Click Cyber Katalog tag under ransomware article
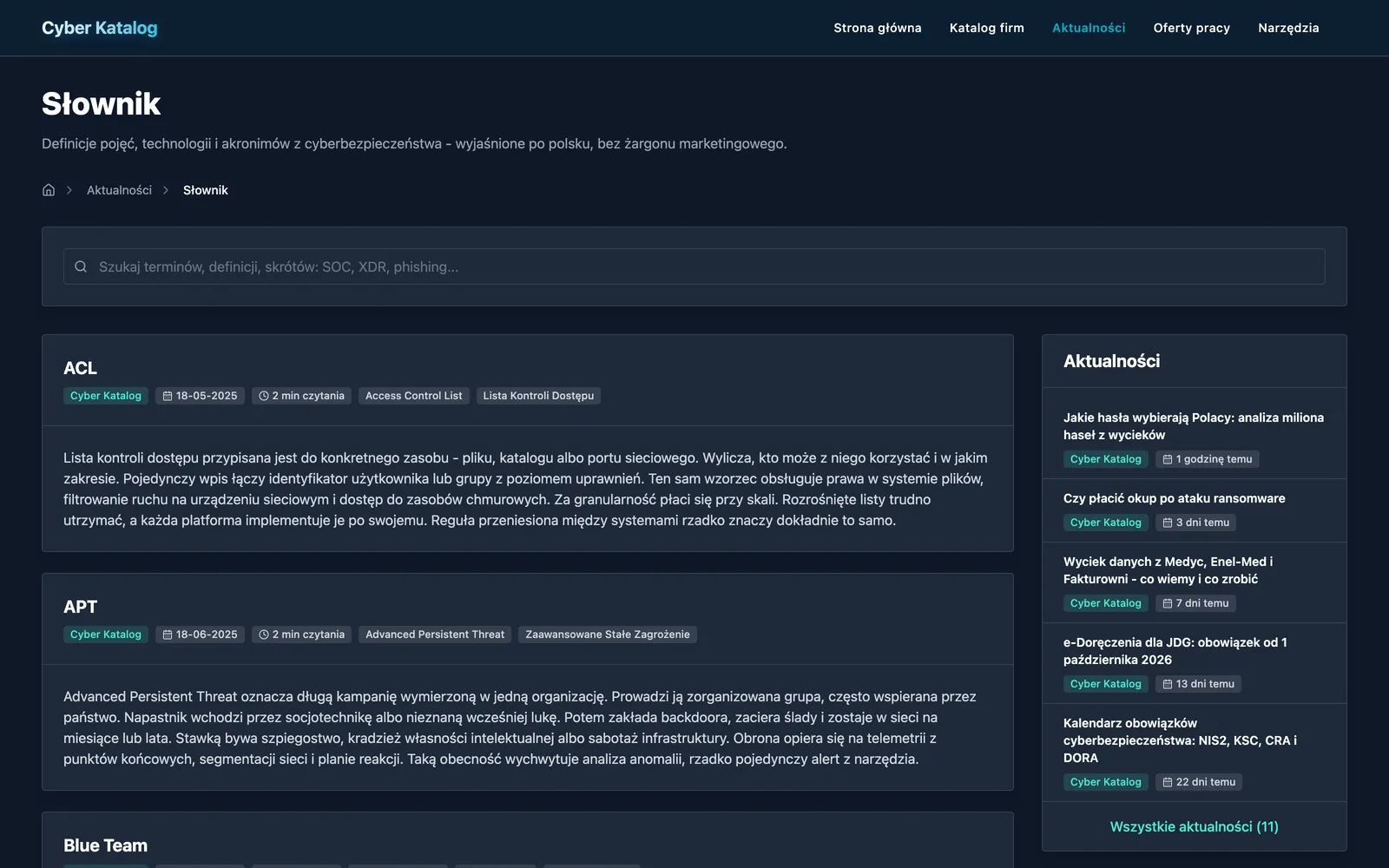The width and height of the screenshot is (1389, 868). click(1106, 523)
